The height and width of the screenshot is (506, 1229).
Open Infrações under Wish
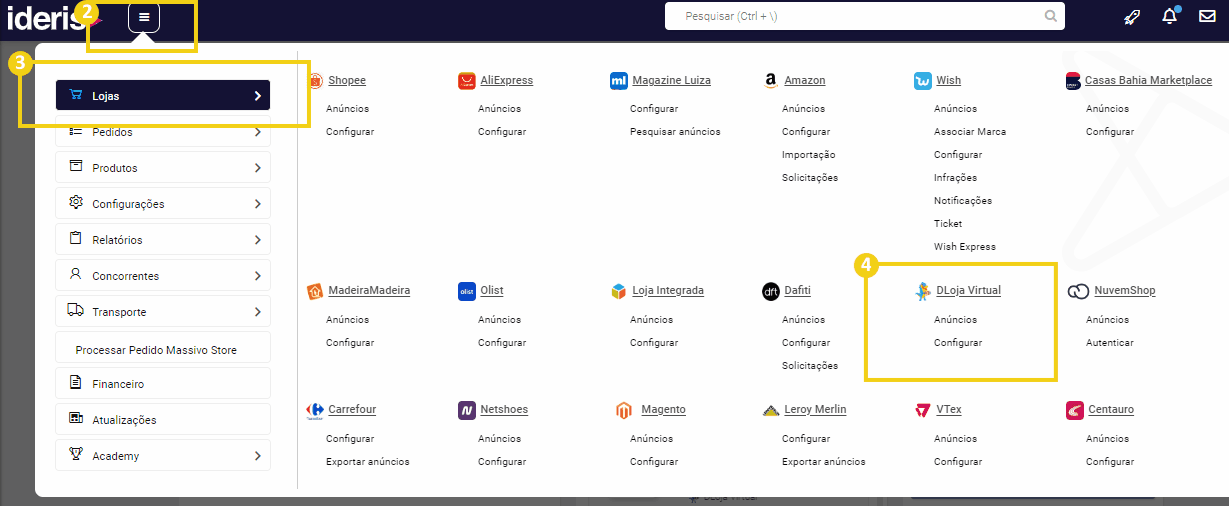(x=956, y=178)
